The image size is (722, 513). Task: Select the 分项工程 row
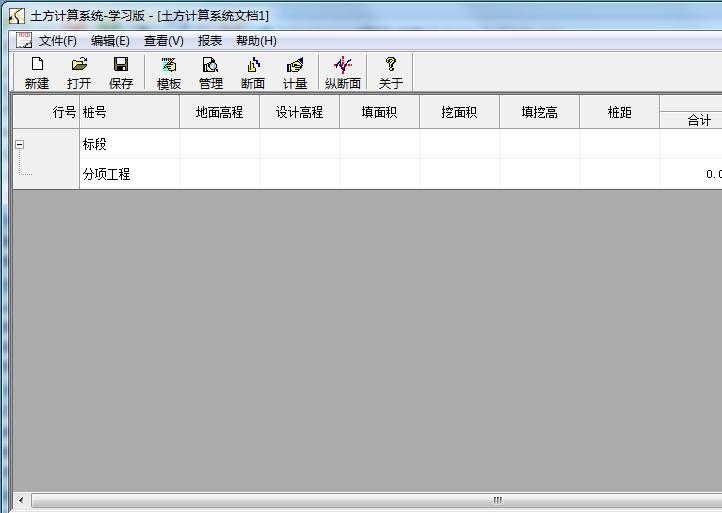(x=106, y=174)
